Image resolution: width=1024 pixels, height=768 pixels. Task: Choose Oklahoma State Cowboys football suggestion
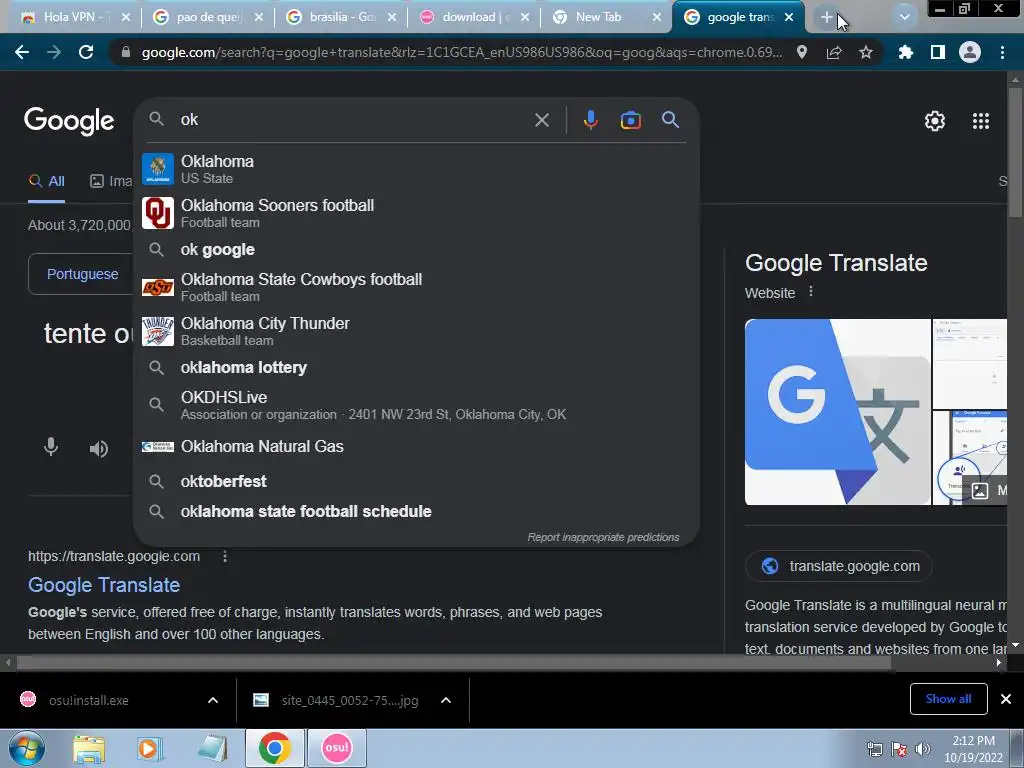[416, 287]
